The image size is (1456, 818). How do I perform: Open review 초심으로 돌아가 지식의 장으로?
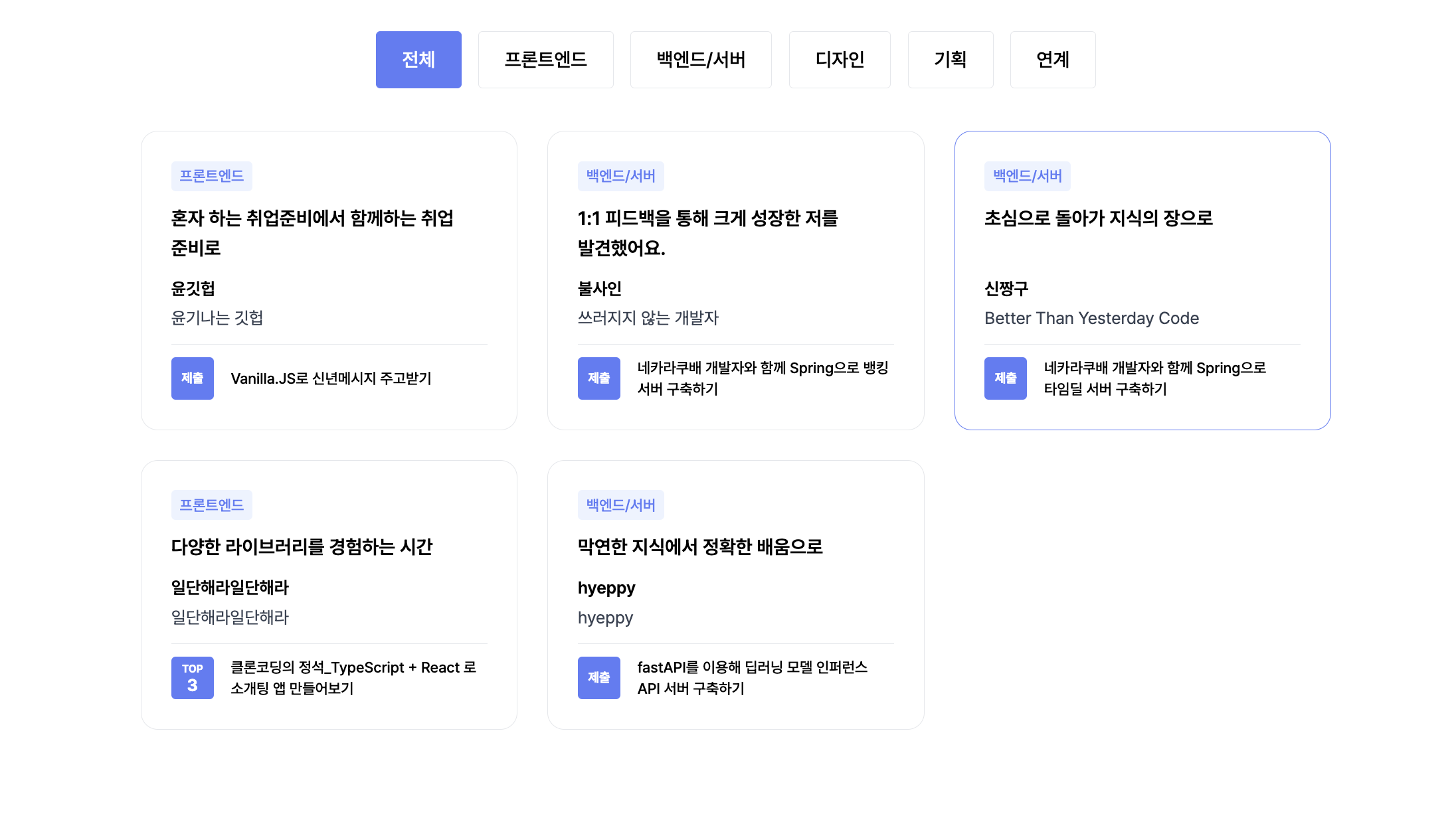tap(1099, 218)
